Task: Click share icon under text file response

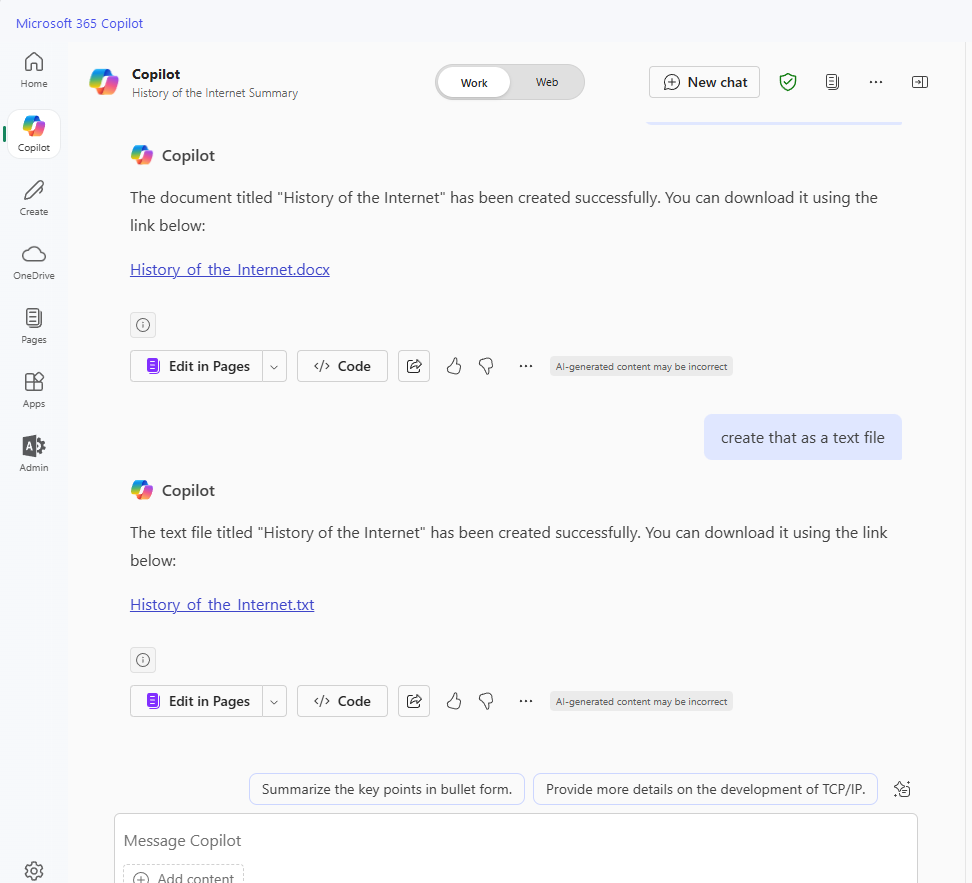Action: 413,701
